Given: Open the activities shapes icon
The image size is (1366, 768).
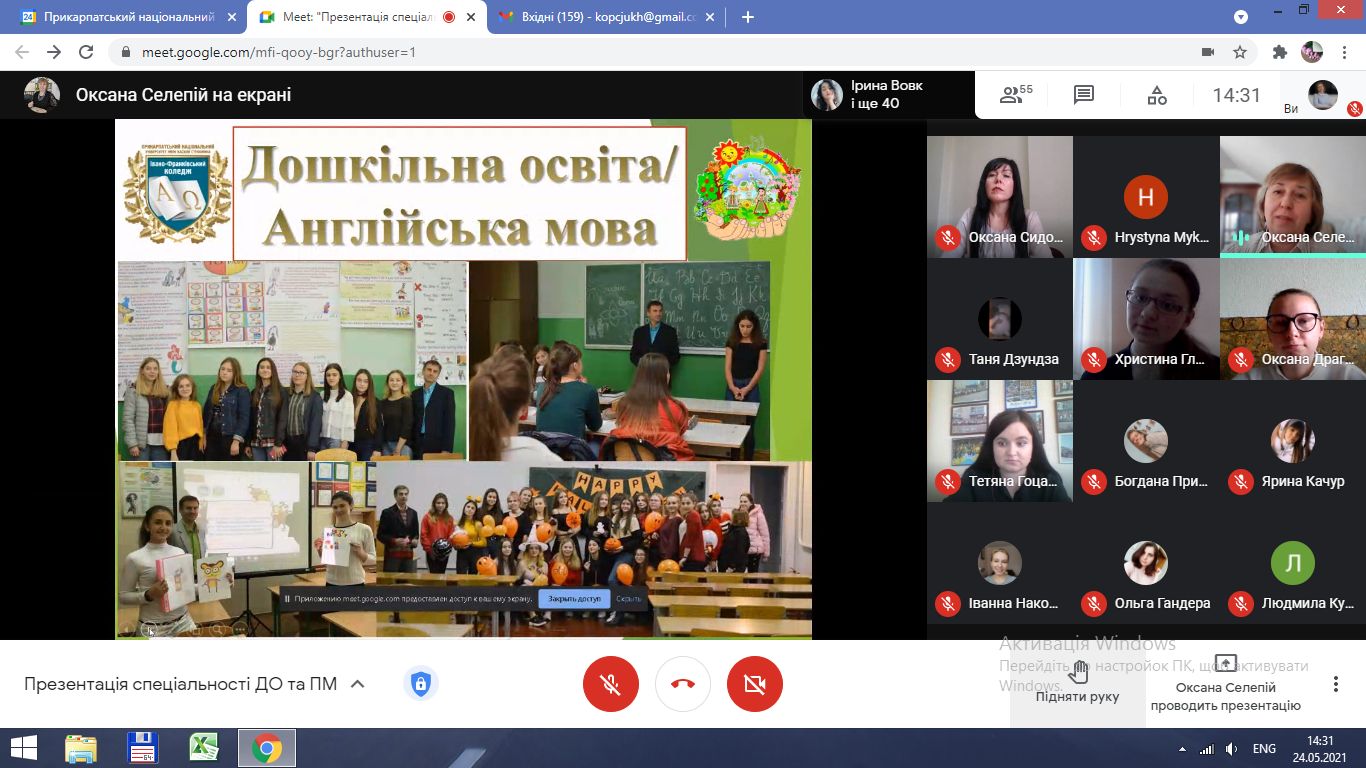Looking at the screenshot, I should click(1157, 95).
